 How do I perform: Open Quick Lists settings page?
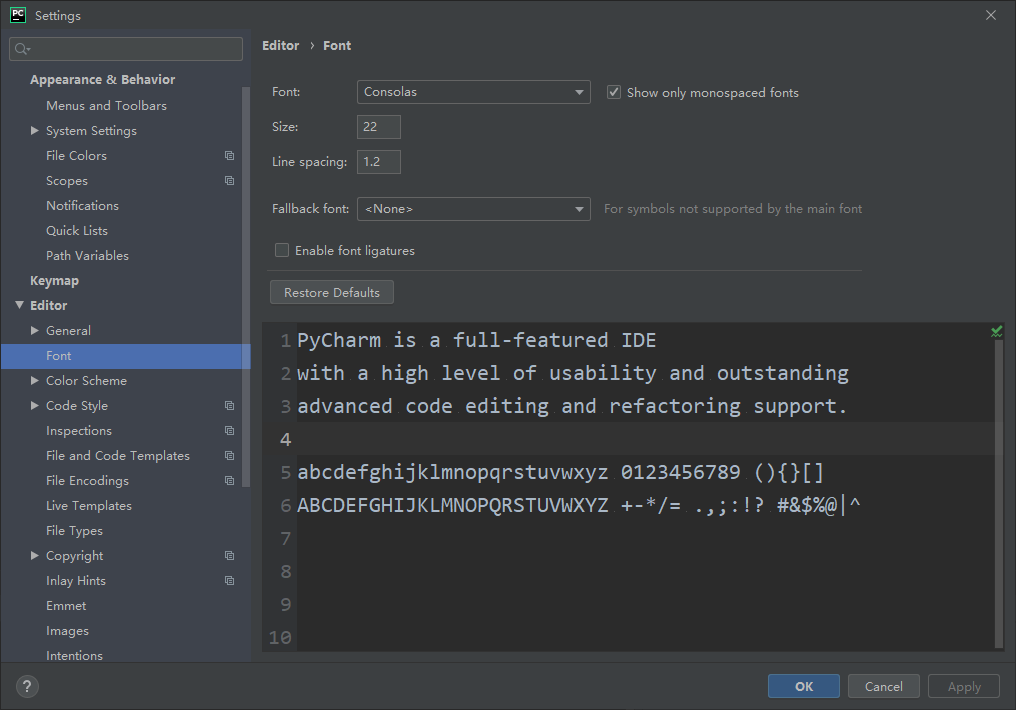pos(76,231)
